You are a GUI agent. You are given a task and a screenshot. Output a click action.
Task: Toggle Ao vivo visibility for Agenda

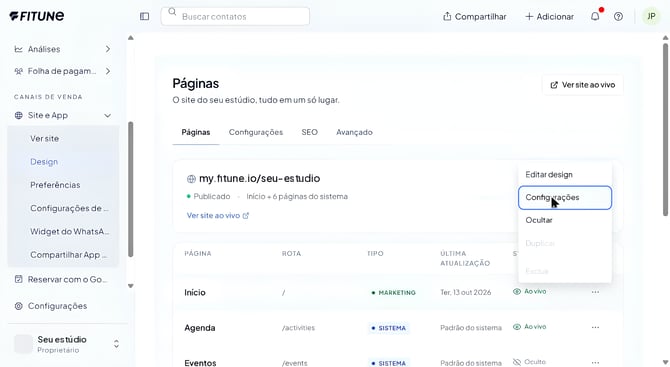pos(529,327)
